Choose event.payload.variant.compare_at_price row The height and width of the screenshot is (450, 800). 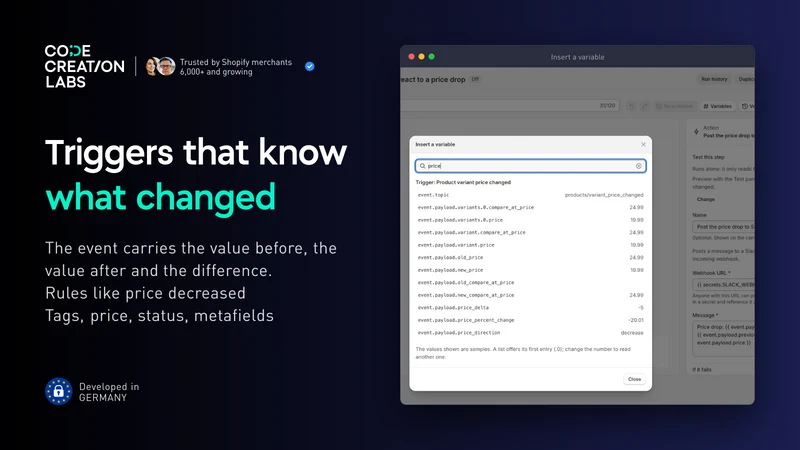(x=531, y=232)
